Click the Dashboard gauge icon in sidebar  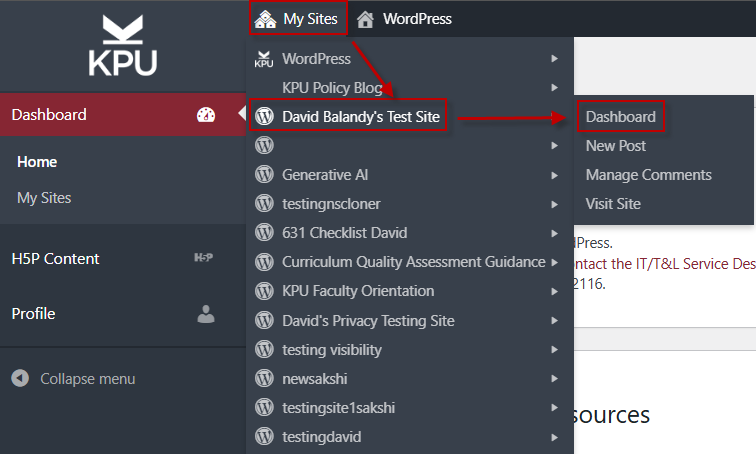[x=206, y=115]
